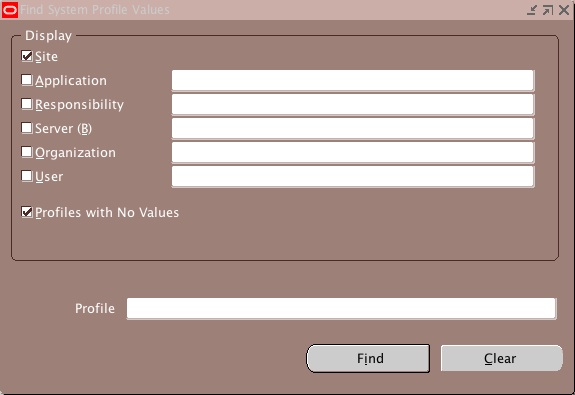Screen dimensions: 575x395
Task: Tick the Server (B) checkbox
Action: tap(27, 128)
